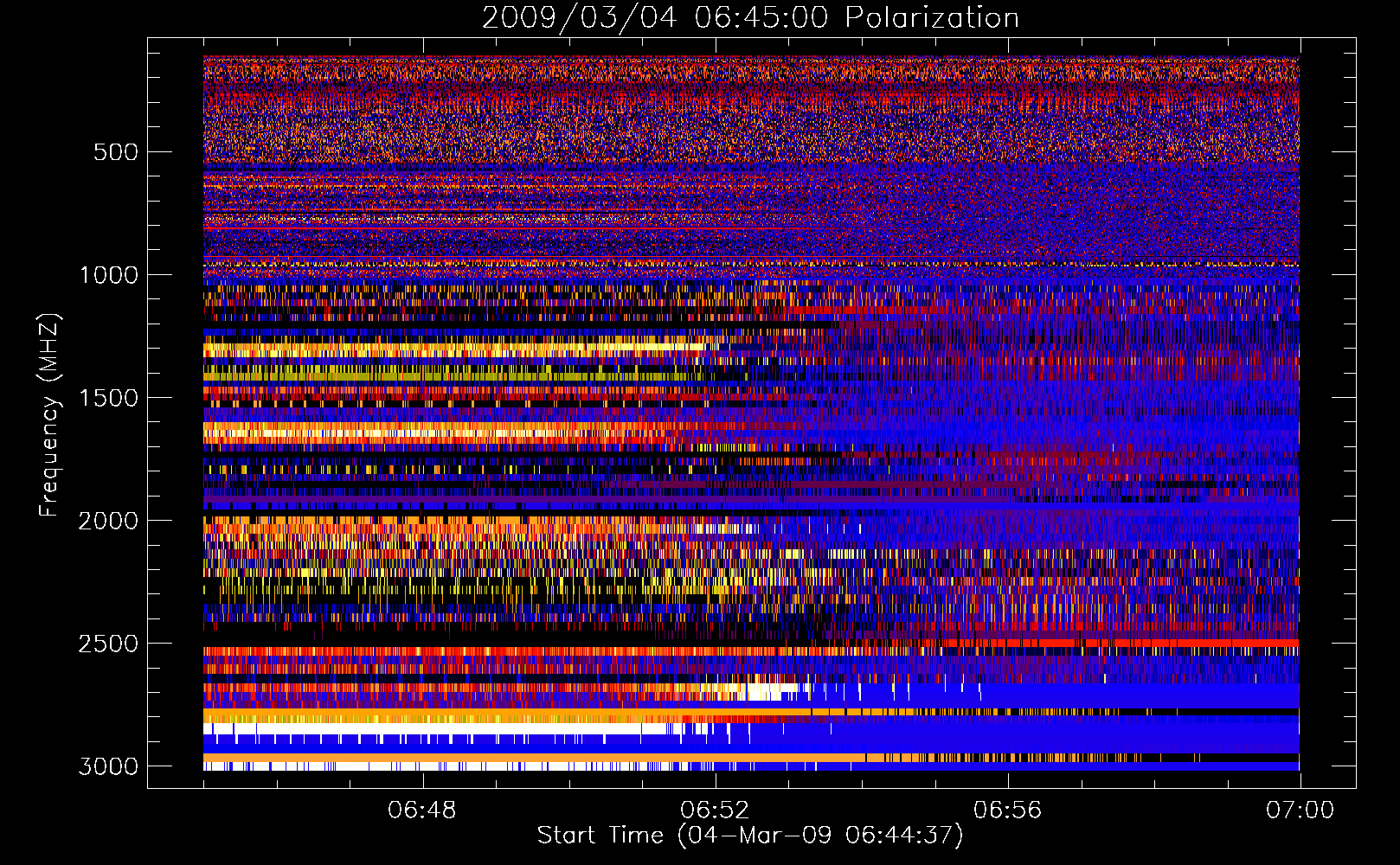Select the 'Frequency (MHZ)' y-axis label
The image size is (1400, 865).
tap(50, 415)
